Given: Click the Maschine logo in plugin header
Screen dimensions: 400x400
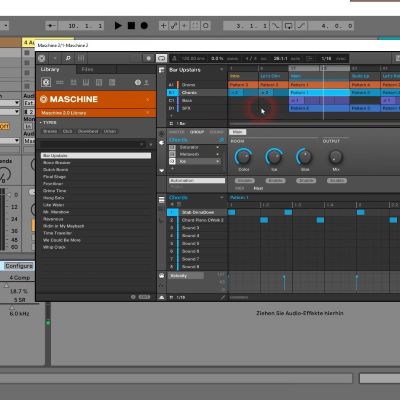Looking at the screenshot, I should pos(42,59).
